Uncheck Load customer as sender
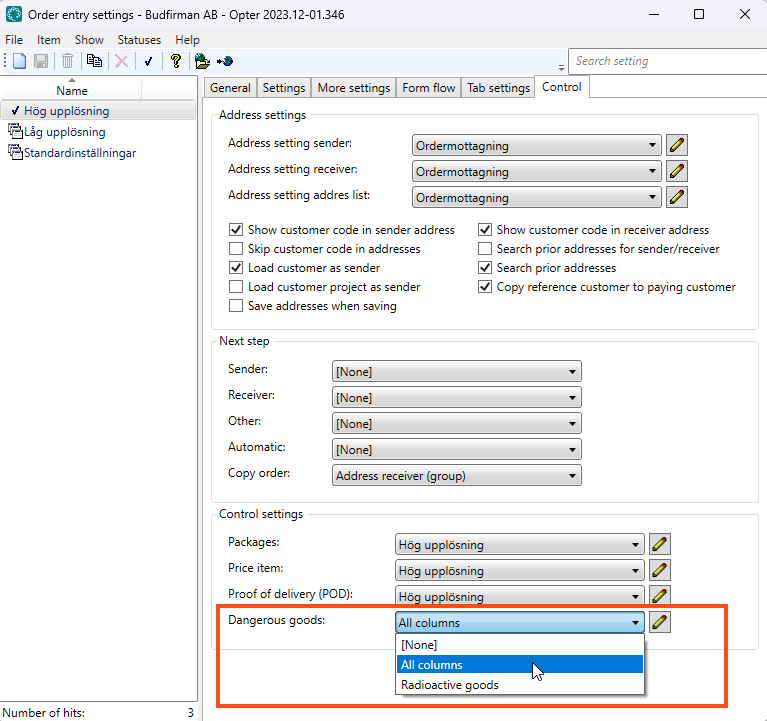The width and height of the screenshot is (767, 721). 236,268
